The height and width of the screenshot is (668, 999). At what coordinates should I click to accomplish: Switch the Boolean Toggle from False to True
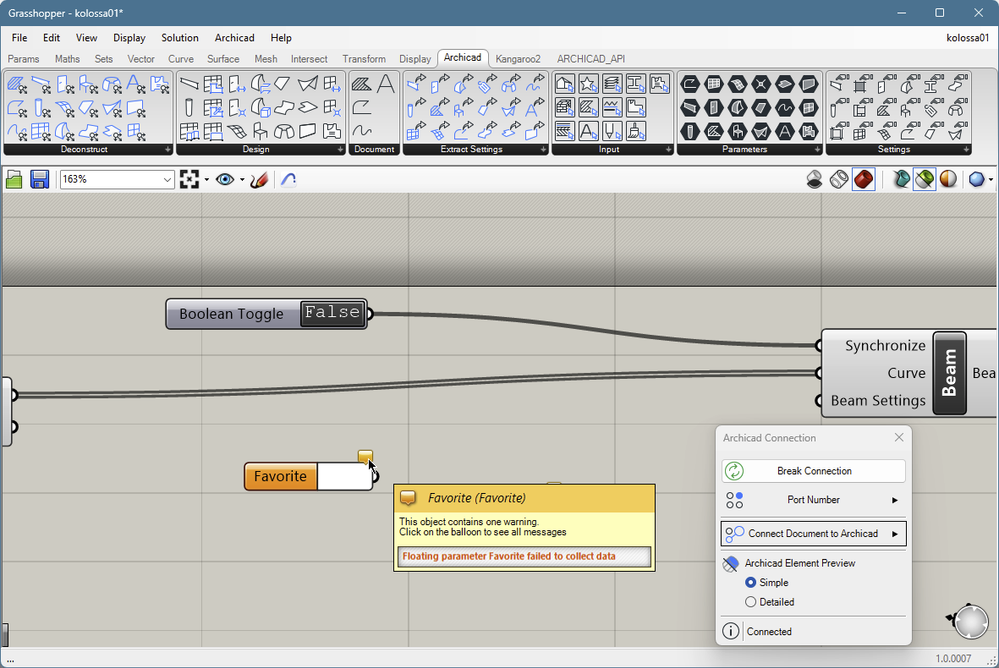click(332, 313)
